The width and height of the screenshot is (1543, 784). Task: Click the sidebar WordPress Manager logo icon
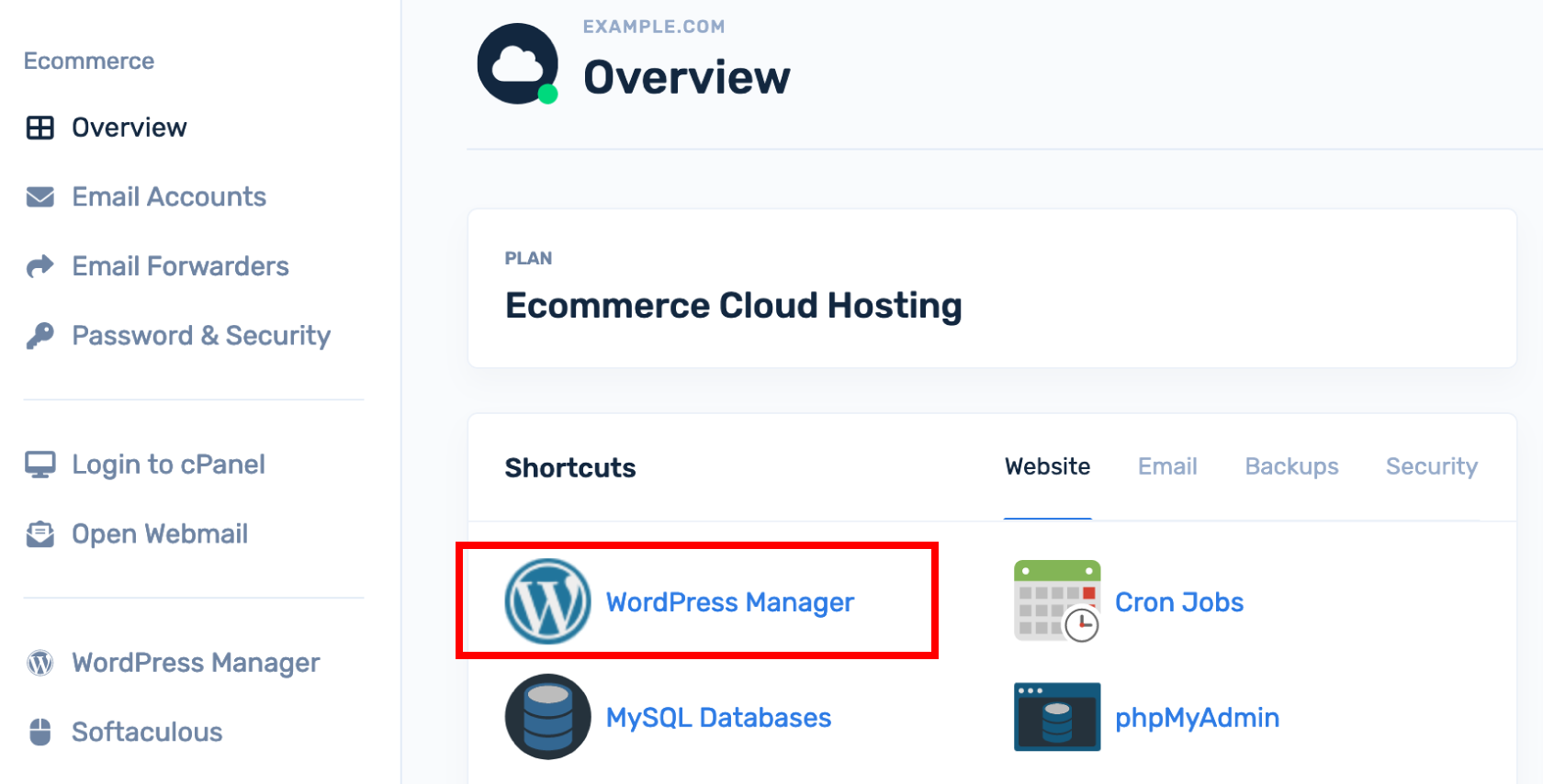click(40, 663)
